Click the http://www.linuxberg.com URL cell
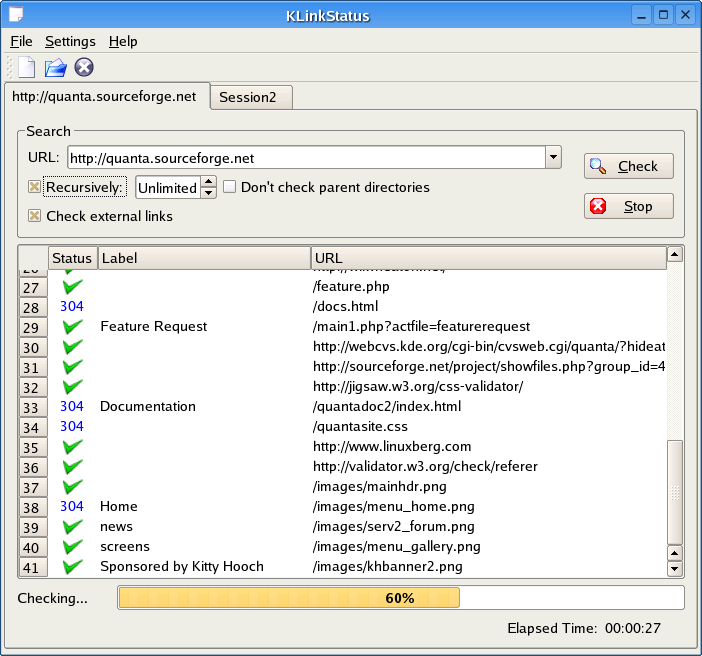This screenshot has width=702, height=656. [392, 446]
